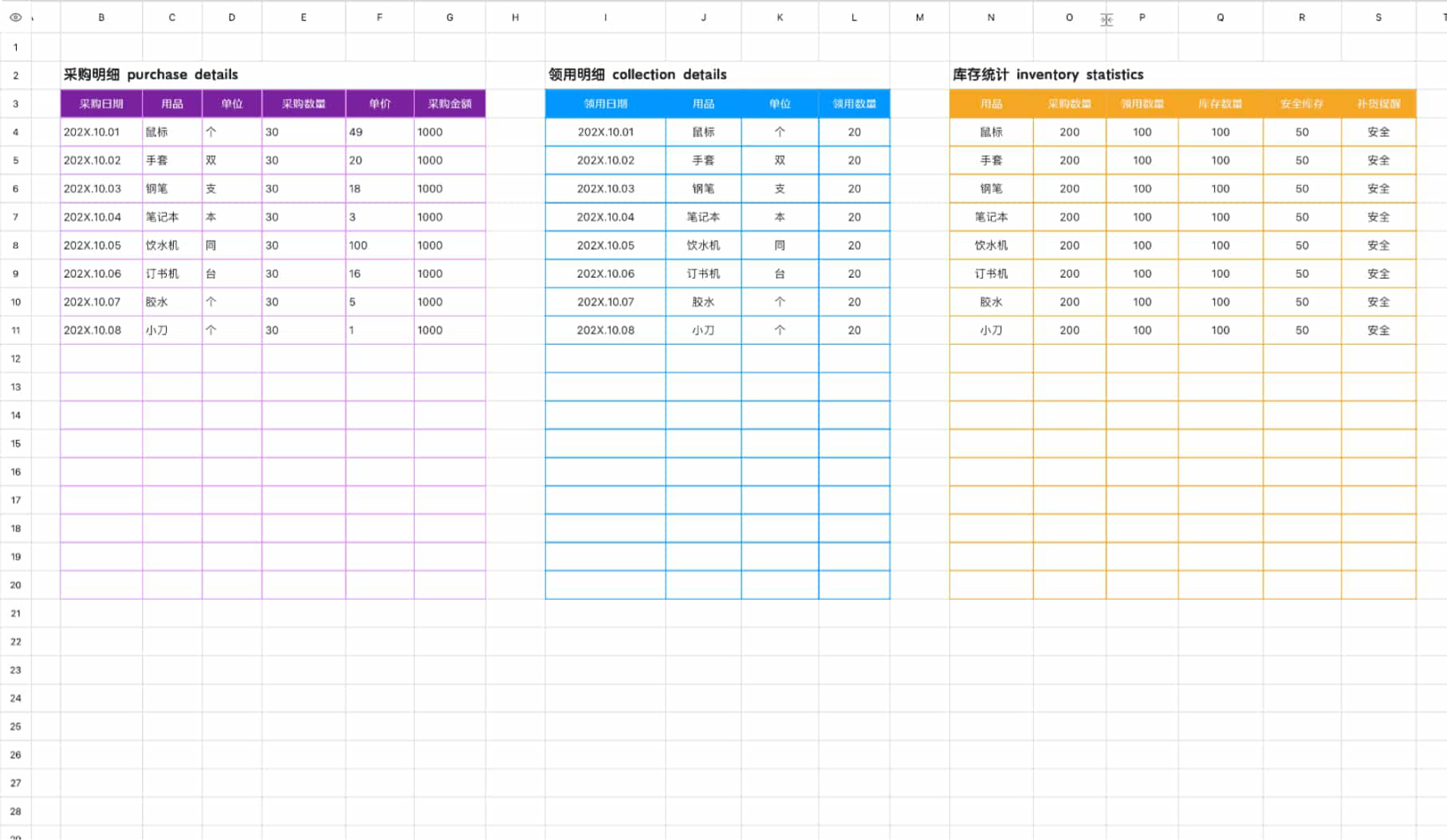Select purchase quantity 30 in 小刀 row
This screenshot has width=1447, height=840.
coord(304,330)
